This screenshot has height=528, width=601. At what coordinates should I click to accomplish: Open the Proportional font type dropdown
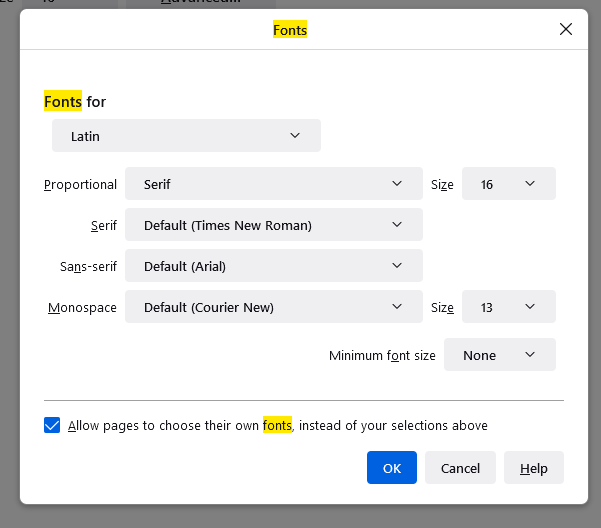274,184
